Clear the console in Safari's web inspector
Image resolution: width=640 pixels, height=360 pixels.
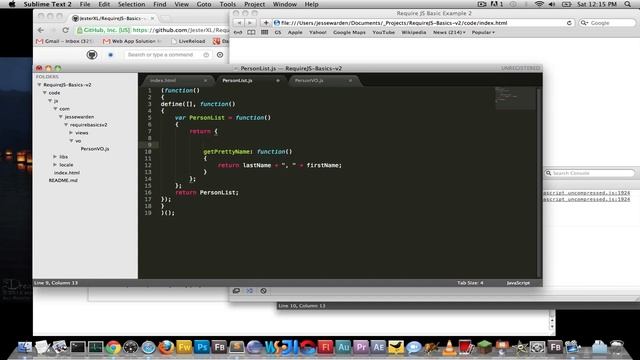[x=263, y=291]
